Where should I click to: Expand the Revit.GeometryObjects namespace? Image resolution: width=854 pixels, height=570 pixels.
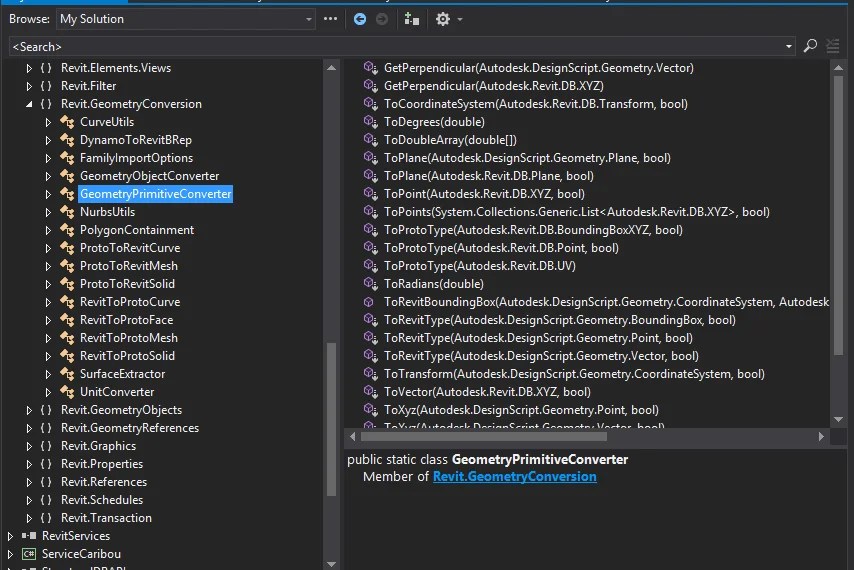point(29,410)
